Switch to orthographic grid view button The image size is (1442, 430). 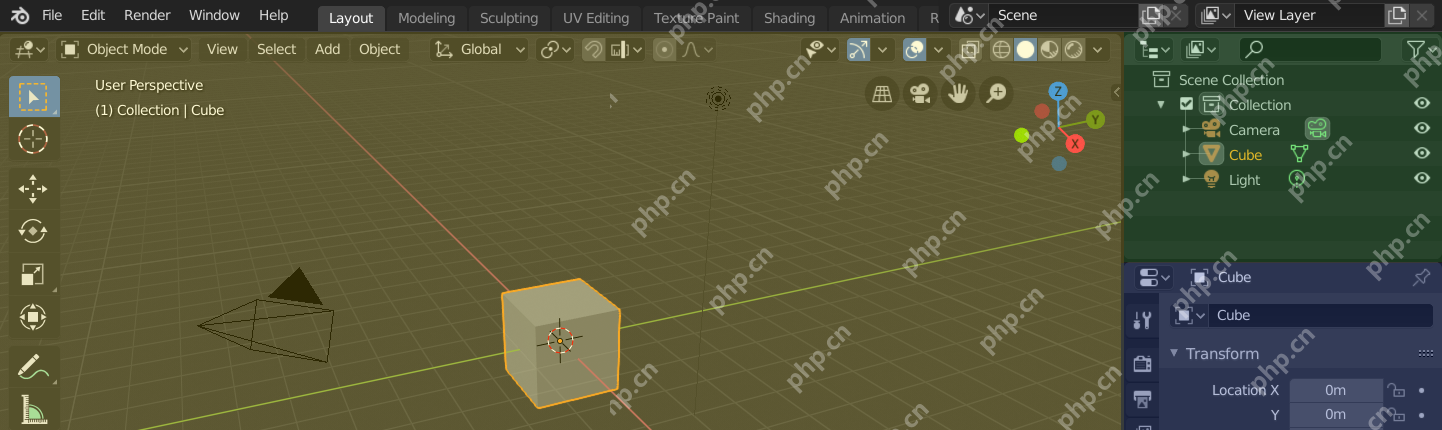tap(882, 93)
